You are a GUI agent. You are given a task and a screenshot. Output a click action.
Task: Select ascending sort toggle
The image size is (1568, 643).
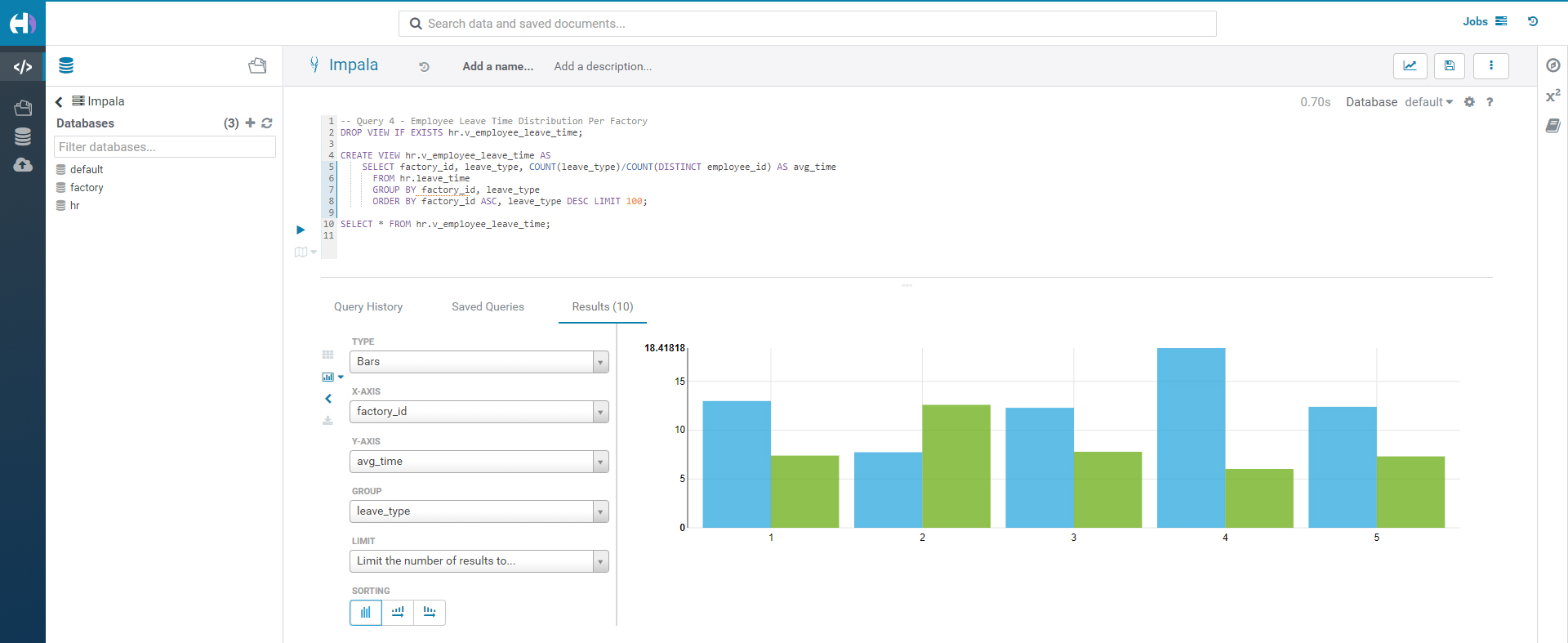[x=398, y=612]
